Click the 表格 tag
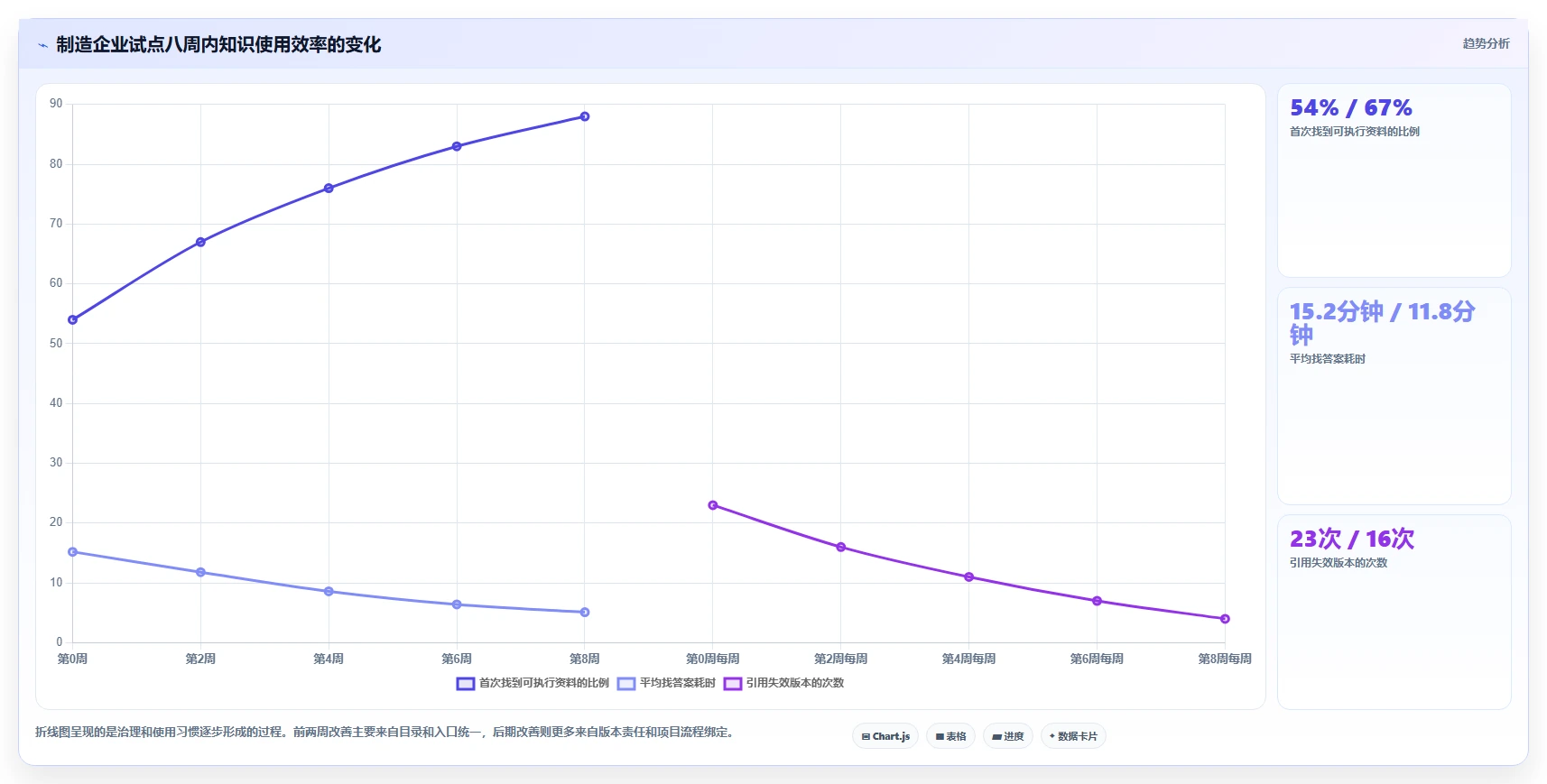The width and height of the screenshot is (1547, 784). click(950, 736)
